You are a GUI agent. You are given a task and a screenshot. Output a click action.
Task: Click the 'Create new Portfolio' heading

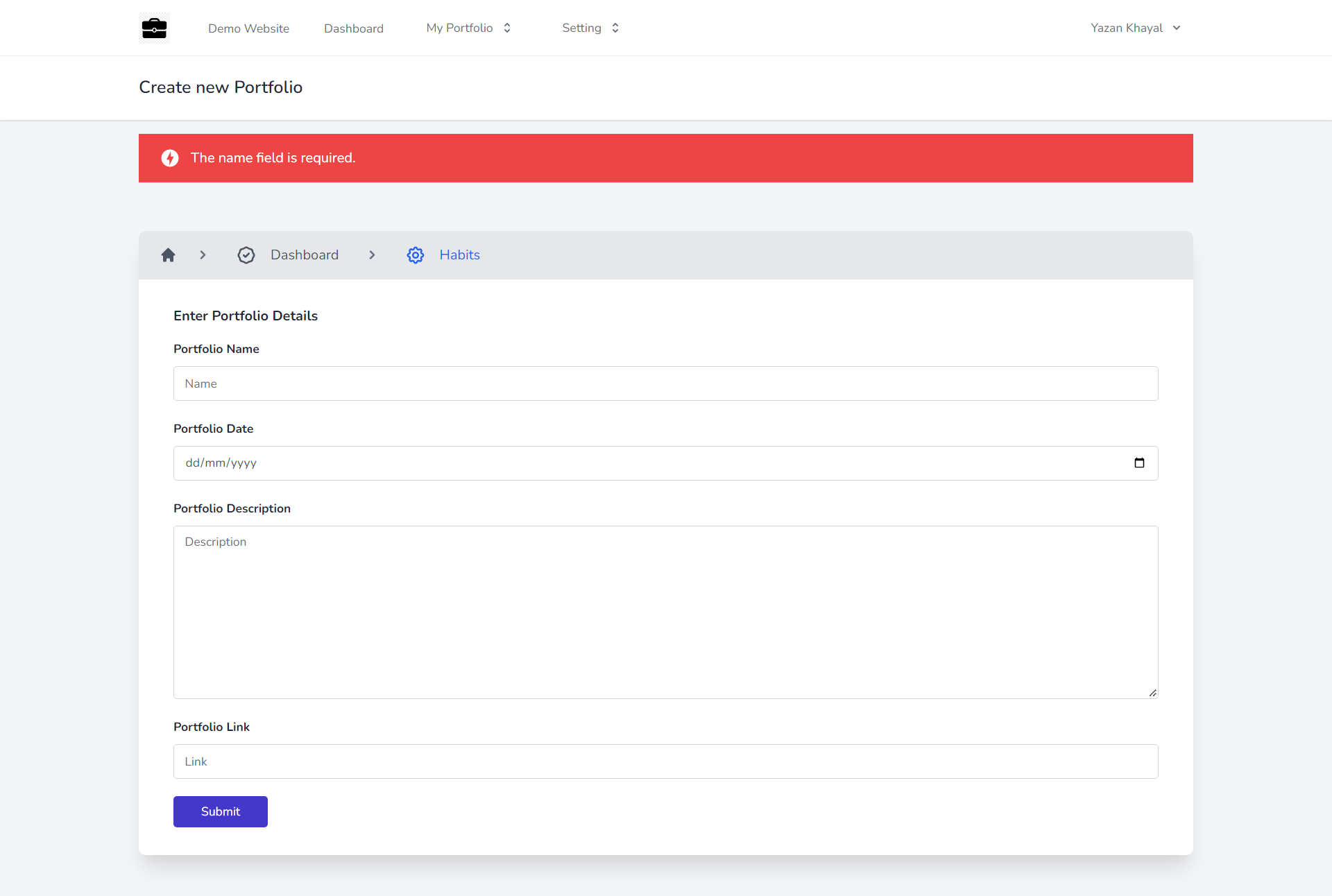tap(221, 87)
